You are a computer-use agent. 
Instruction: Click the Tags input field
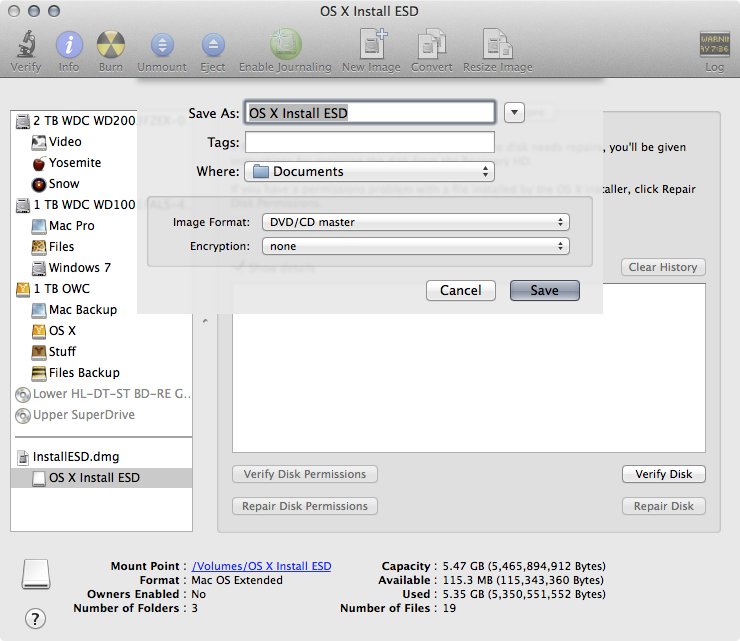coord(370,142)
